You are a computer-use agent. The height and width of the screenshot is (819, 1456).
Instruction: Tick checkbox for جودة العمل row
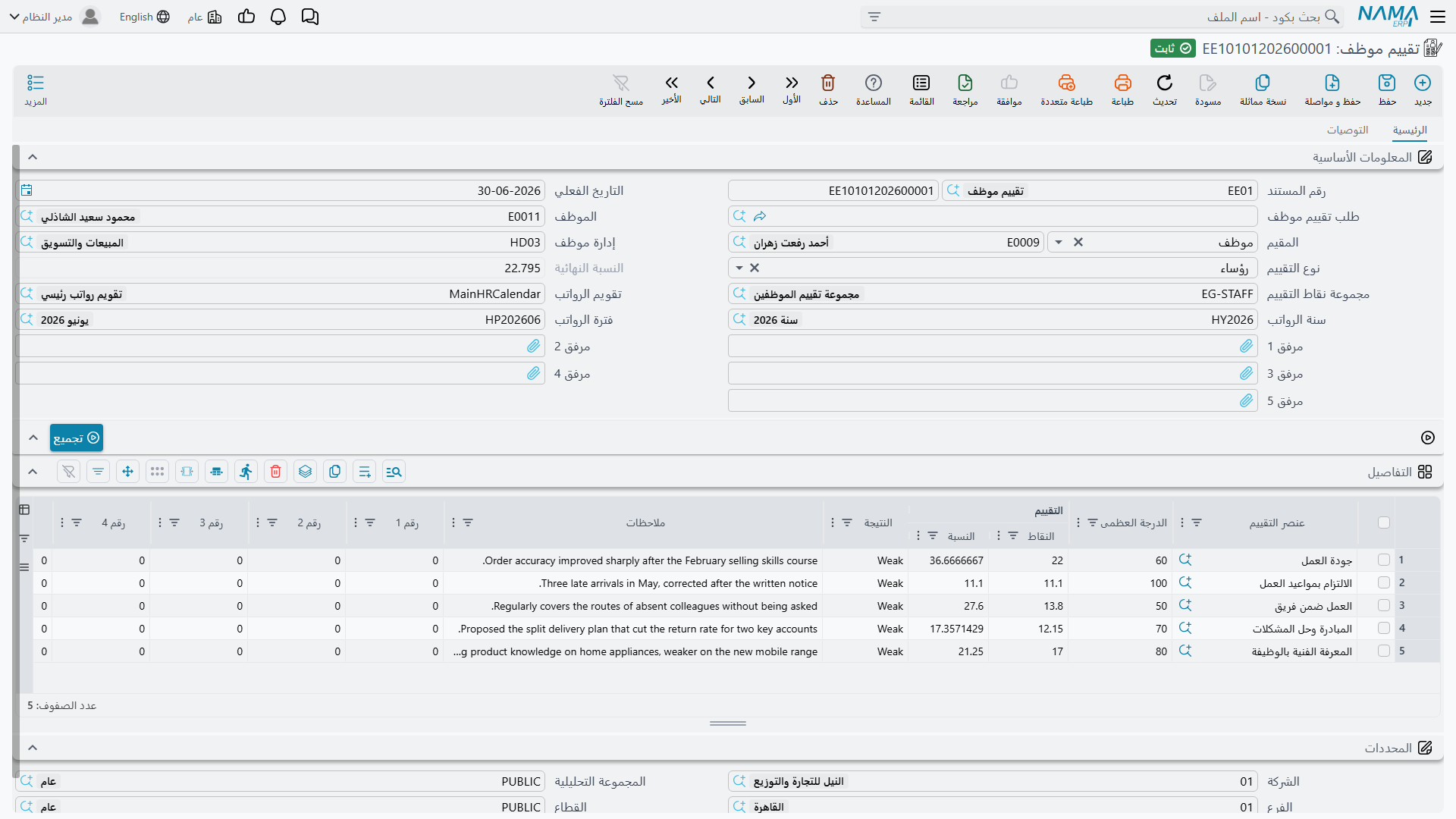(x=1384, y=560)
